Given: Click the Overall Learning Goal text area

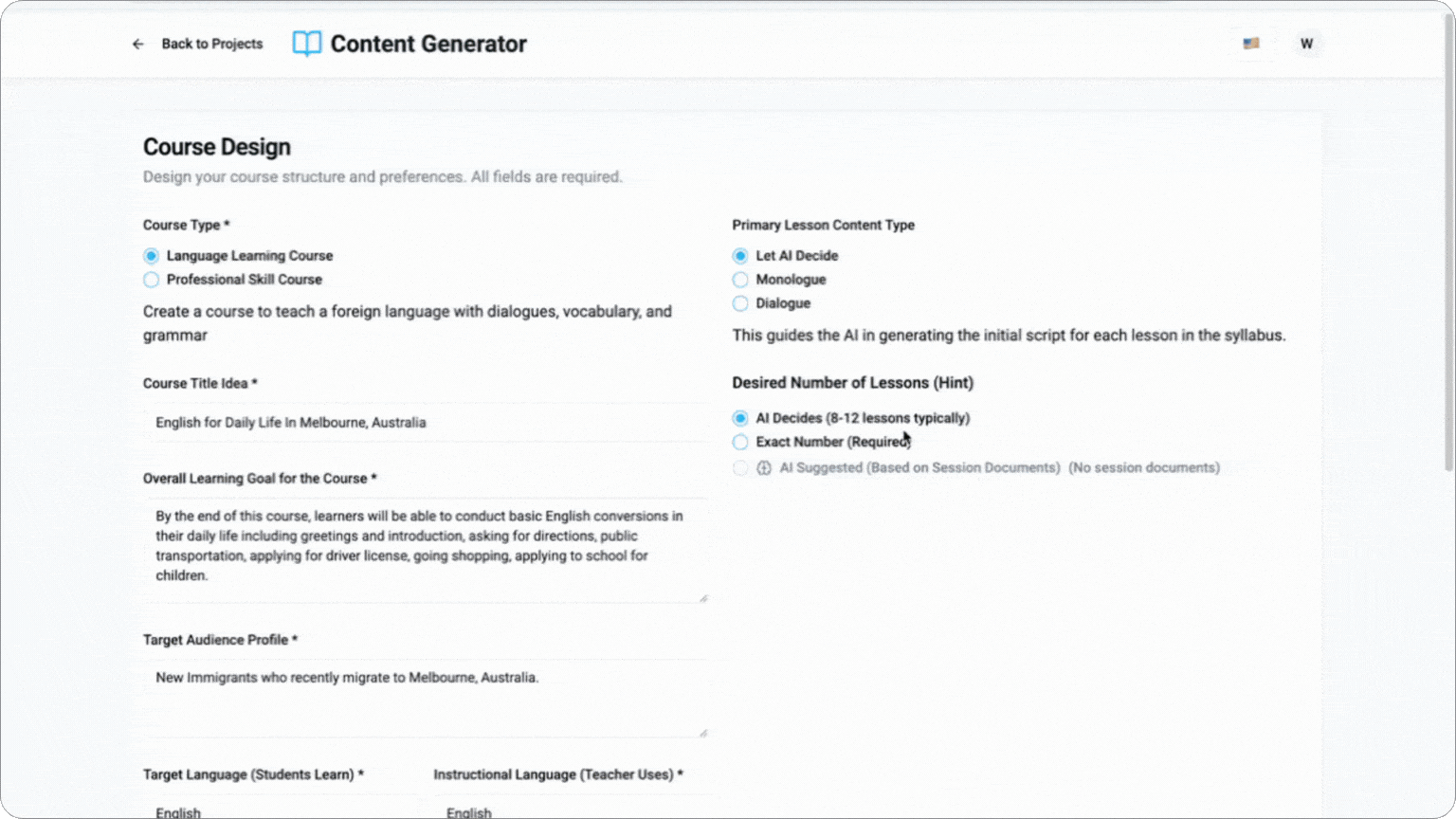Looking at the screenshot, I should coord(426,550).
